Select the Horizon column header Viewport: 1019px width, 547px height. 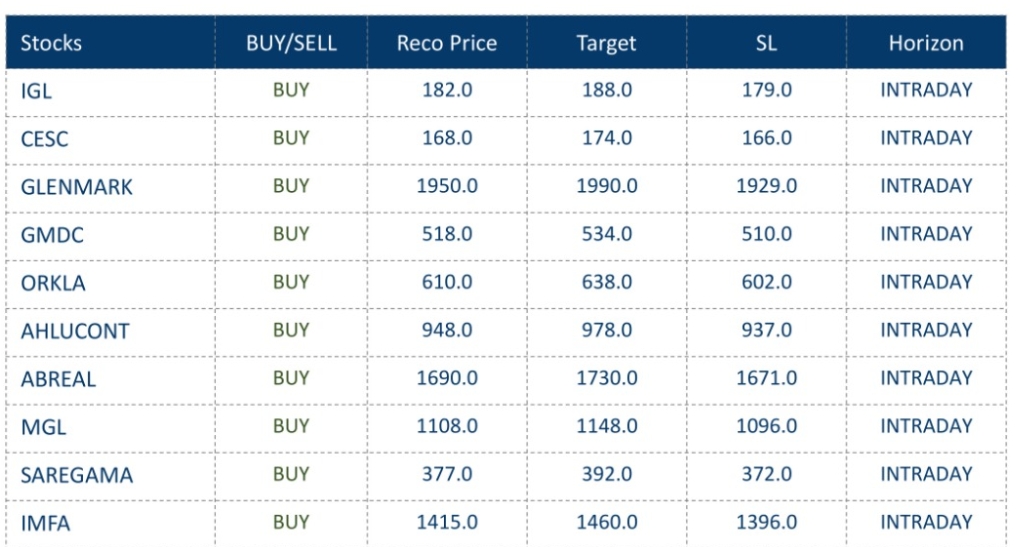(926, 43)
